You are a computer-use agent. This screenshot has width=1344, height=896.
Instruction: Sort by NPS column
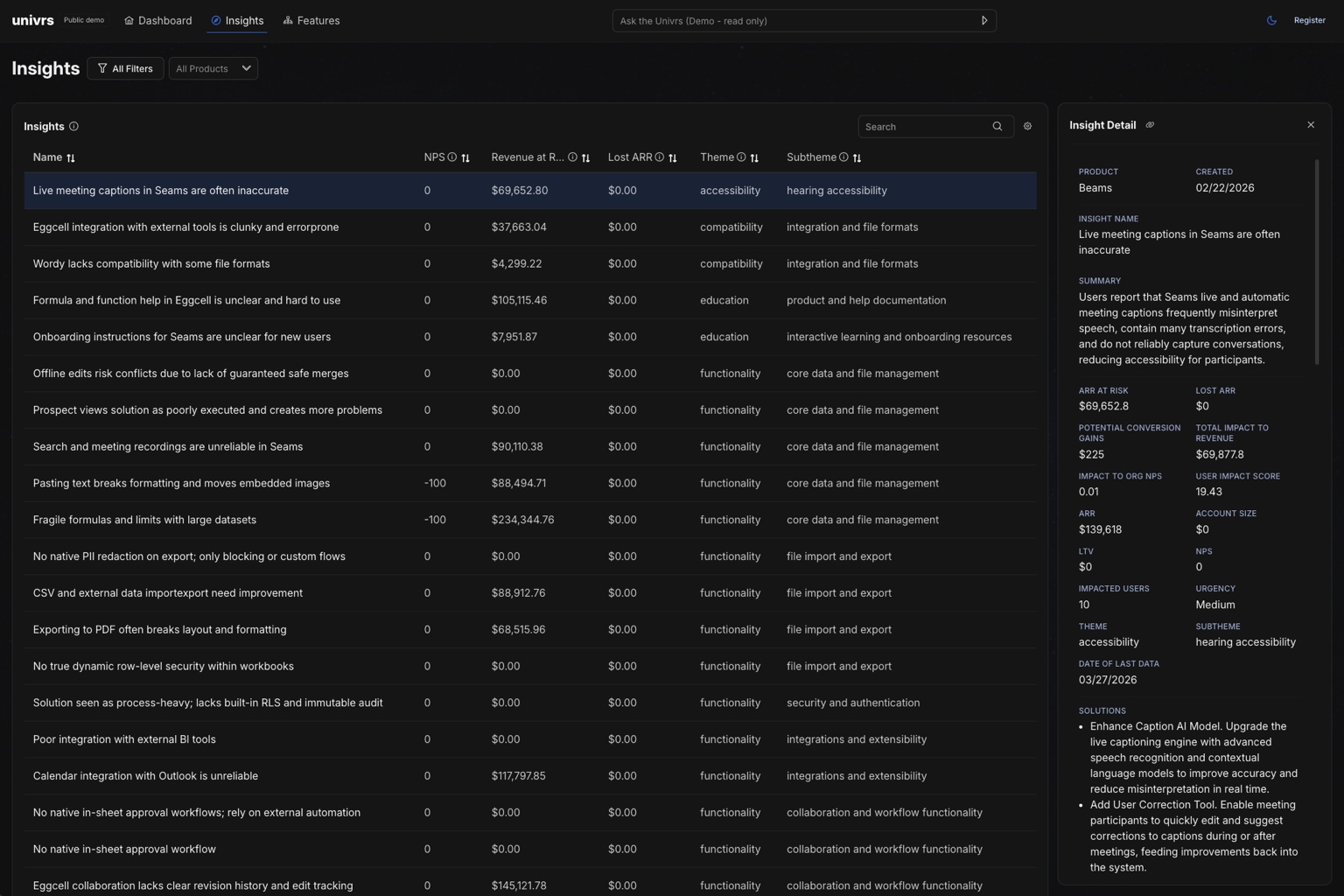pos(465,158)
